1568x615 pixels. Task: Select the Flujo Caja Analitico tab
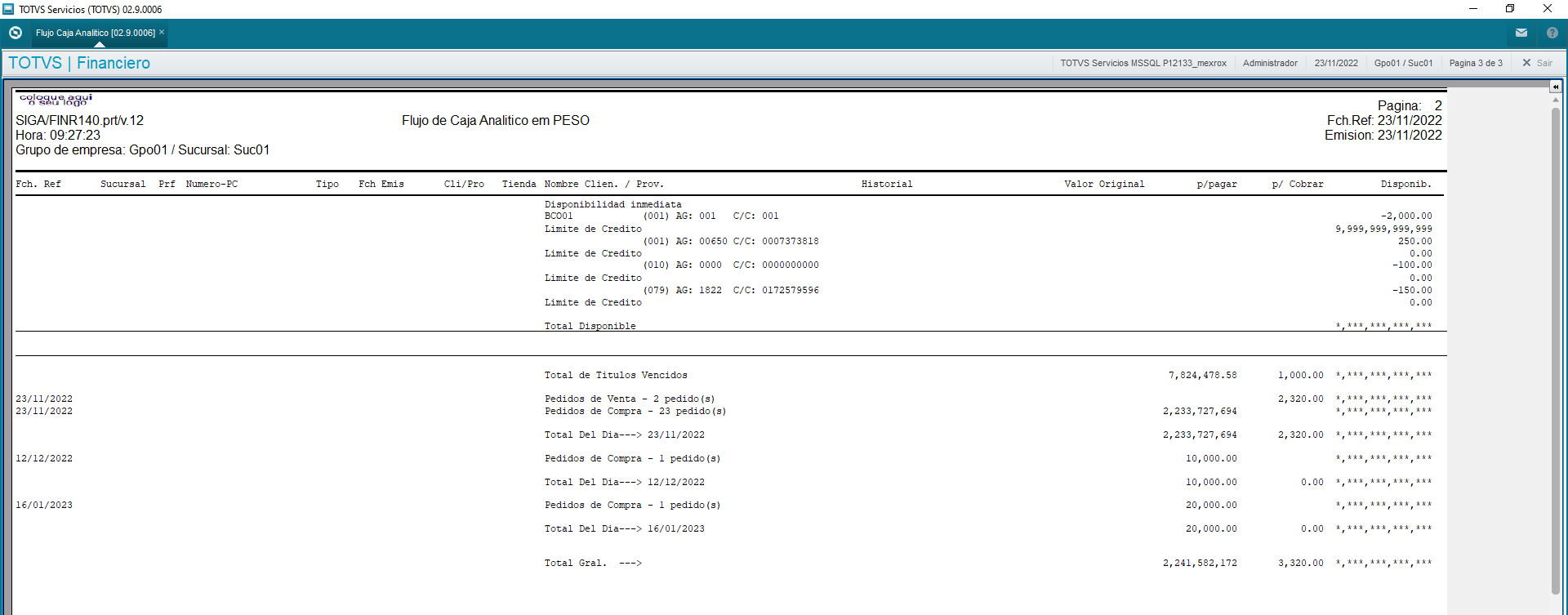(95, 33)
